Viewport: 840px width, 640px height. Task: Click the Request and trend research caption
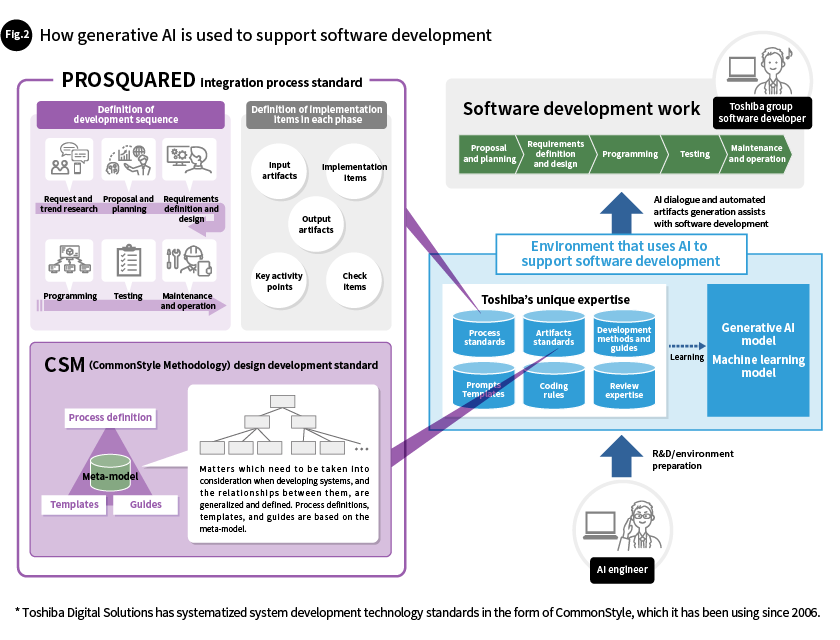69,204
